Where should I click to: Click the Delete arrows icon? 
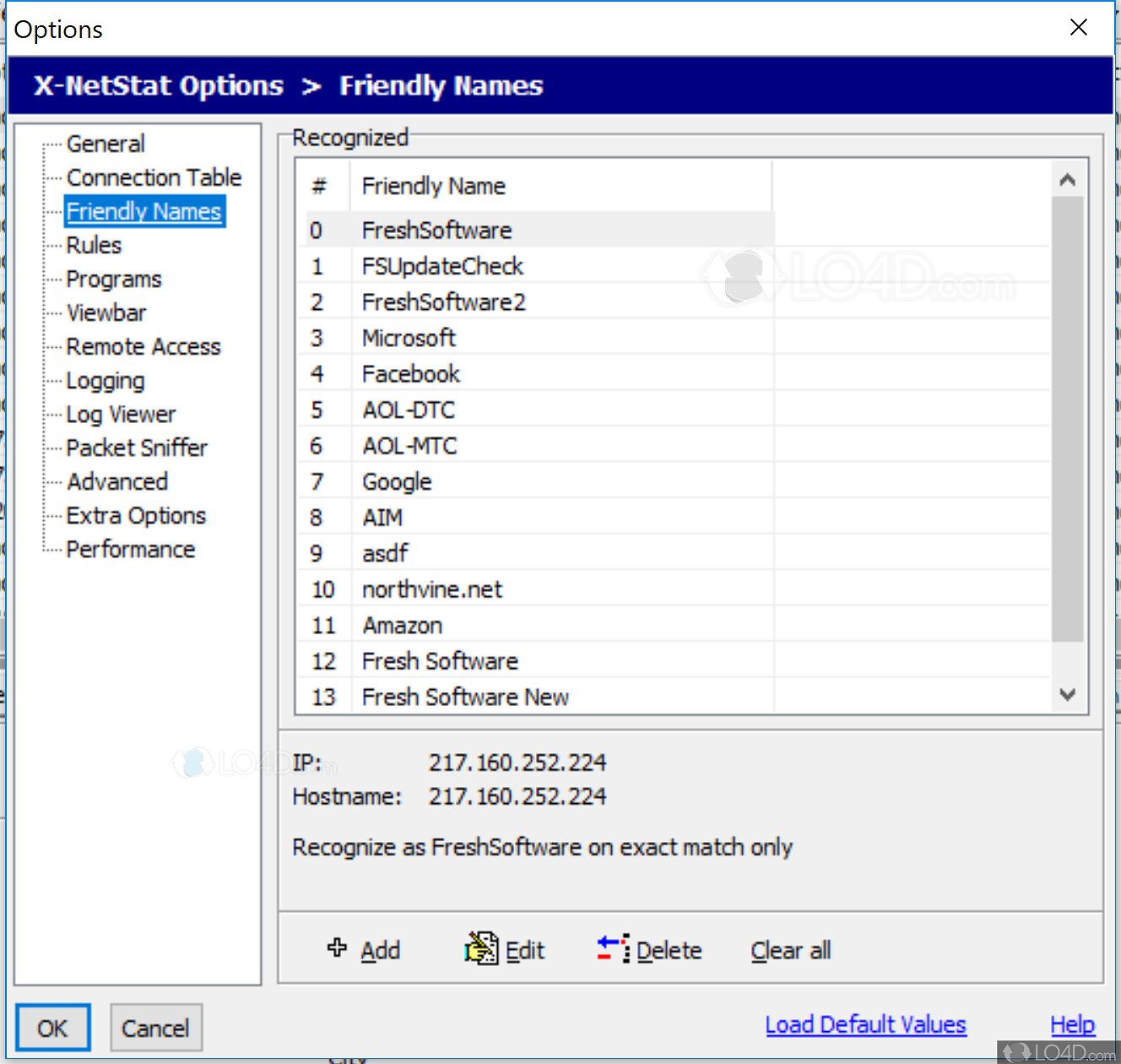tap(611, 948)
